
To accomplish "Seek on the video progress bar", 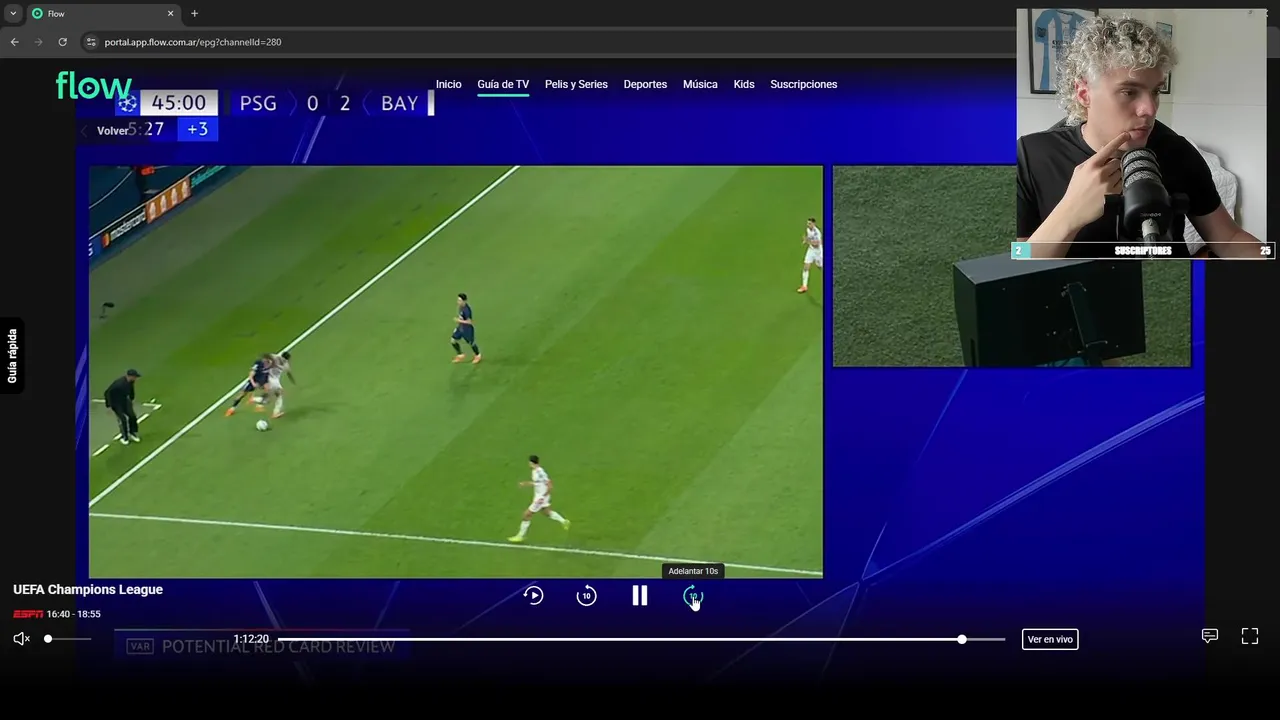I will pos(641,639).
